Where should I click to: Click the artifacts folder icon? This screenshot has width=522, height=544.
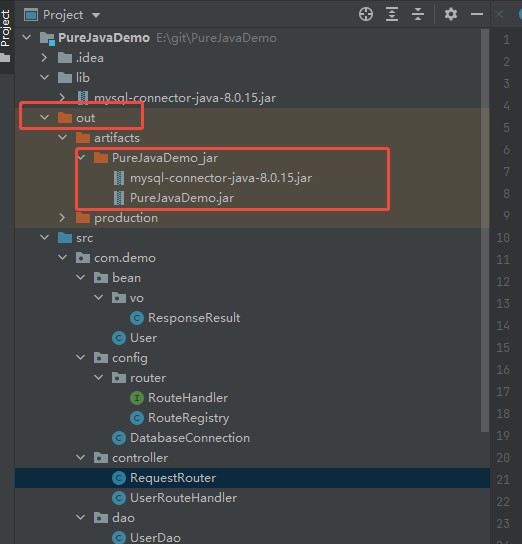[x=83, y=138]
